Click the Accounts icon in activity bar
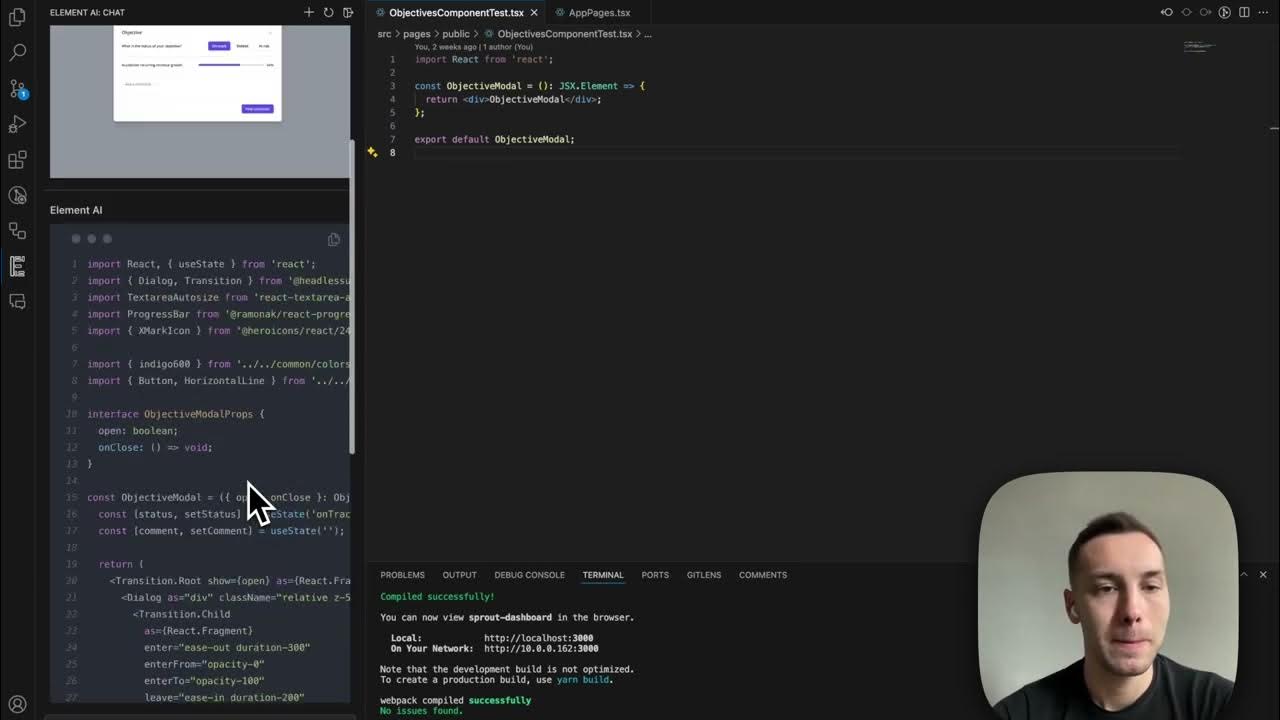This screenshot has width=1280, height=720. pos(17,705)
